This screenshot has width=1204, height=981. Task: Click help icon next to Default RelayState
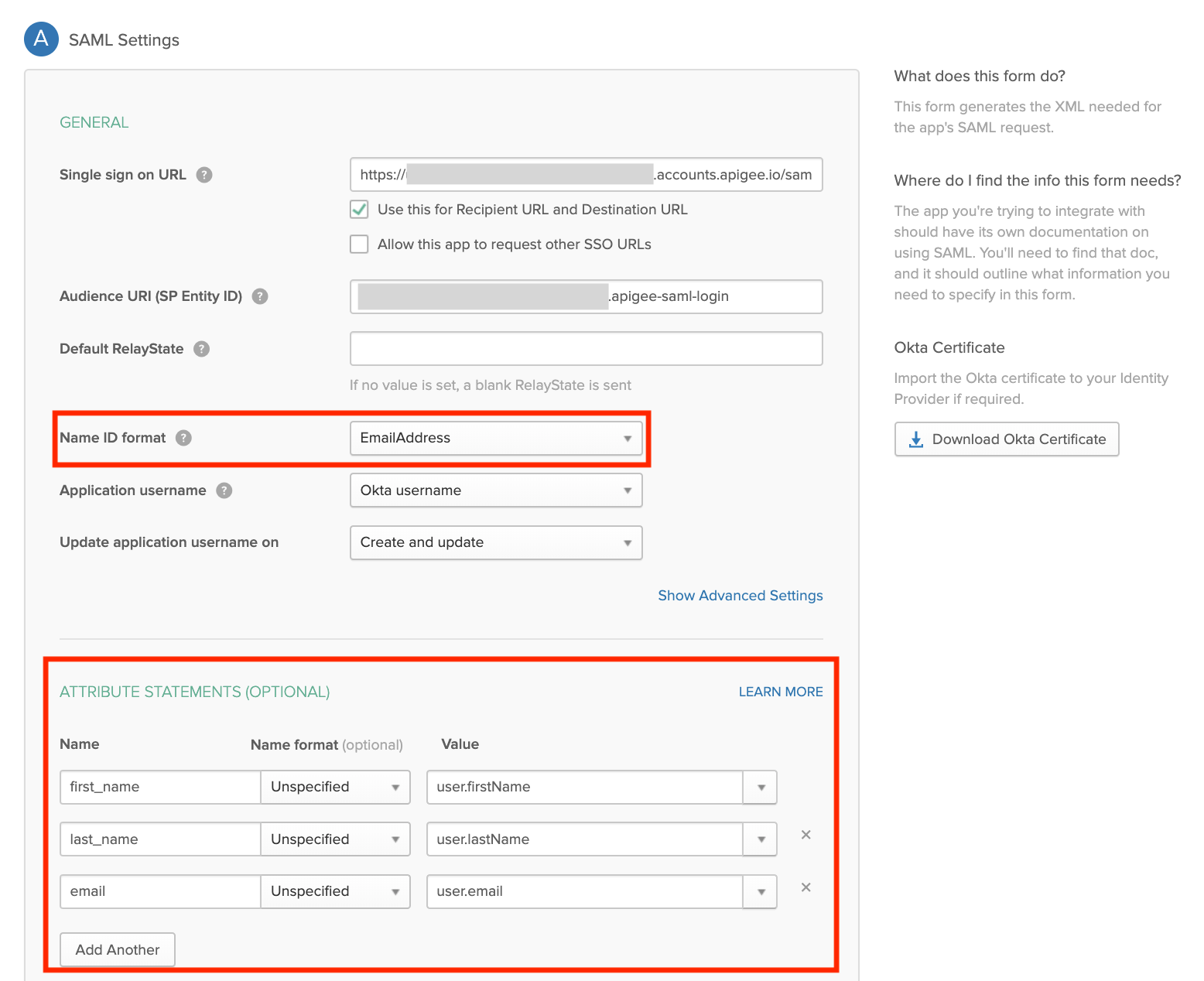click(201, 349)
